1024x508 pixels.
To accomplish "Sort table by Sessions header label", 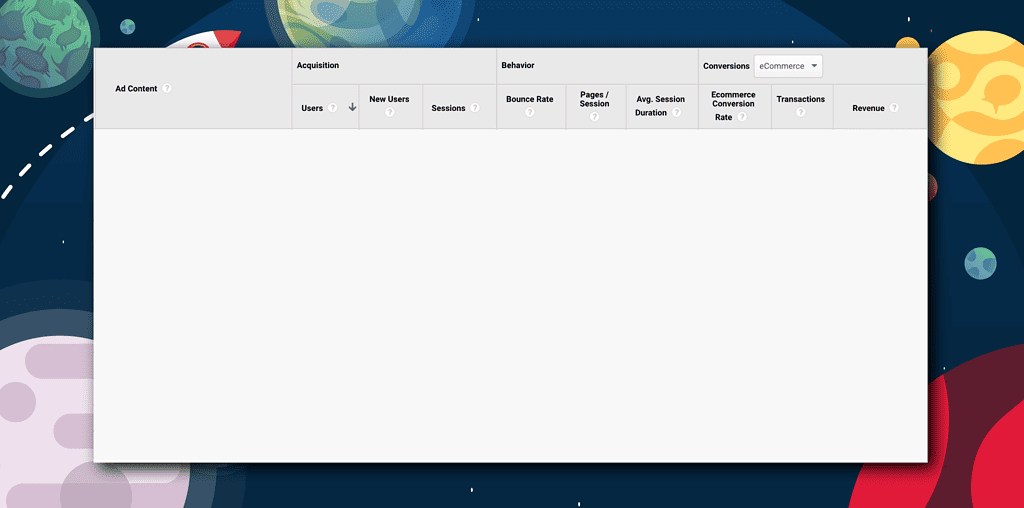I will [448, 108].
